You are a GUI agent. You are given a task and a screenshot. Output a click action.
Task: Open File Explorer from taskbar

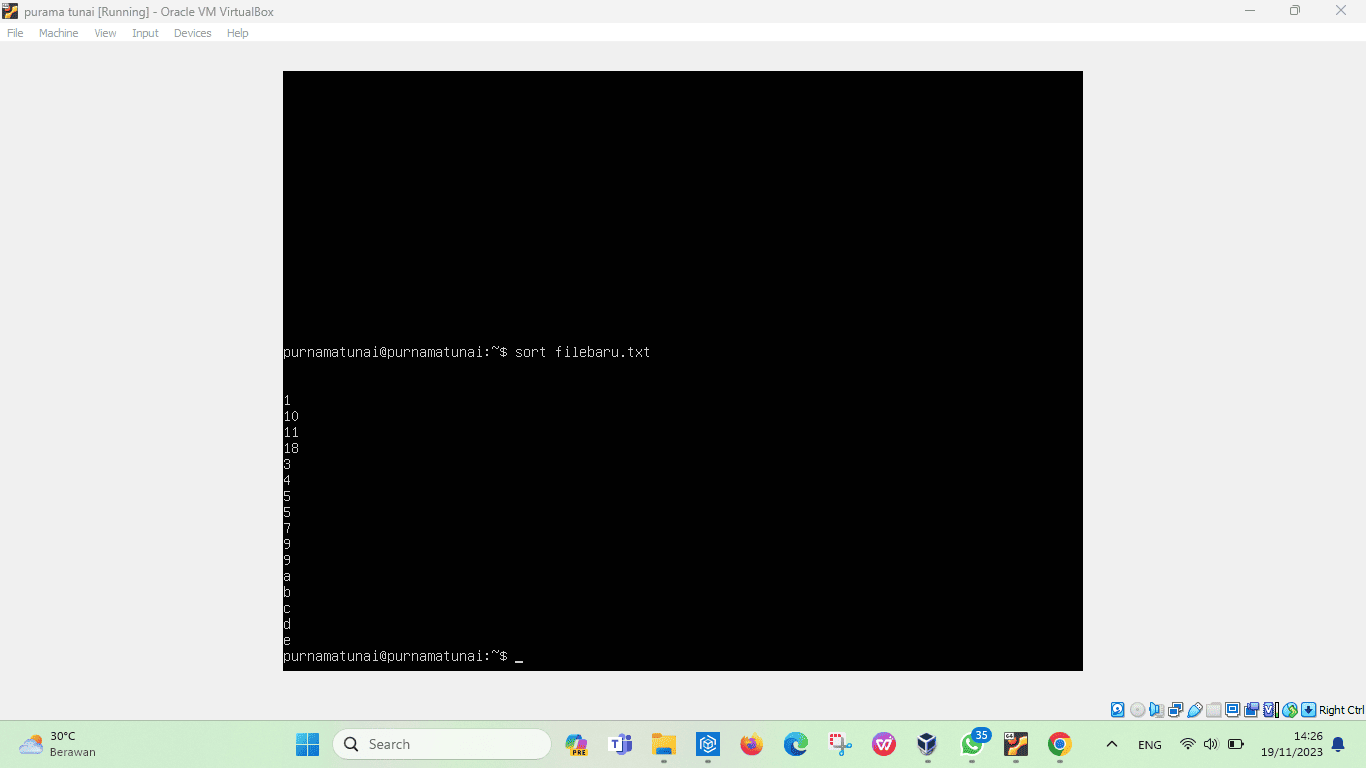tap(664, 744)
